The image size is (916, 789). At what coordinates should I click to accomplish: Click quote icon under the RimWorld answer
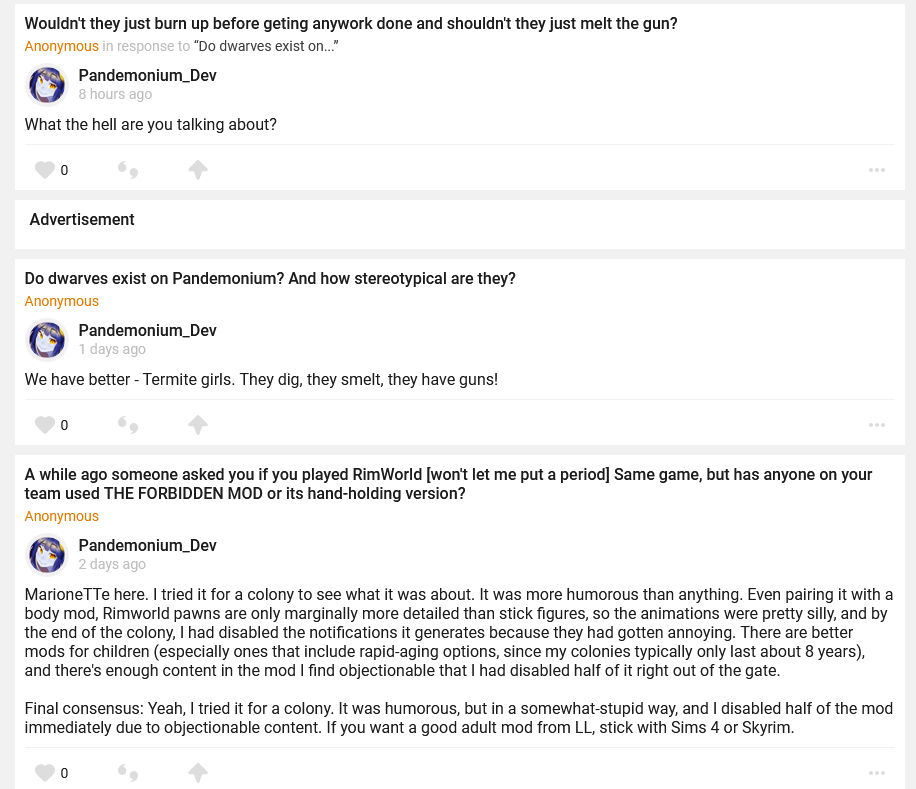(x=128, y=773)
